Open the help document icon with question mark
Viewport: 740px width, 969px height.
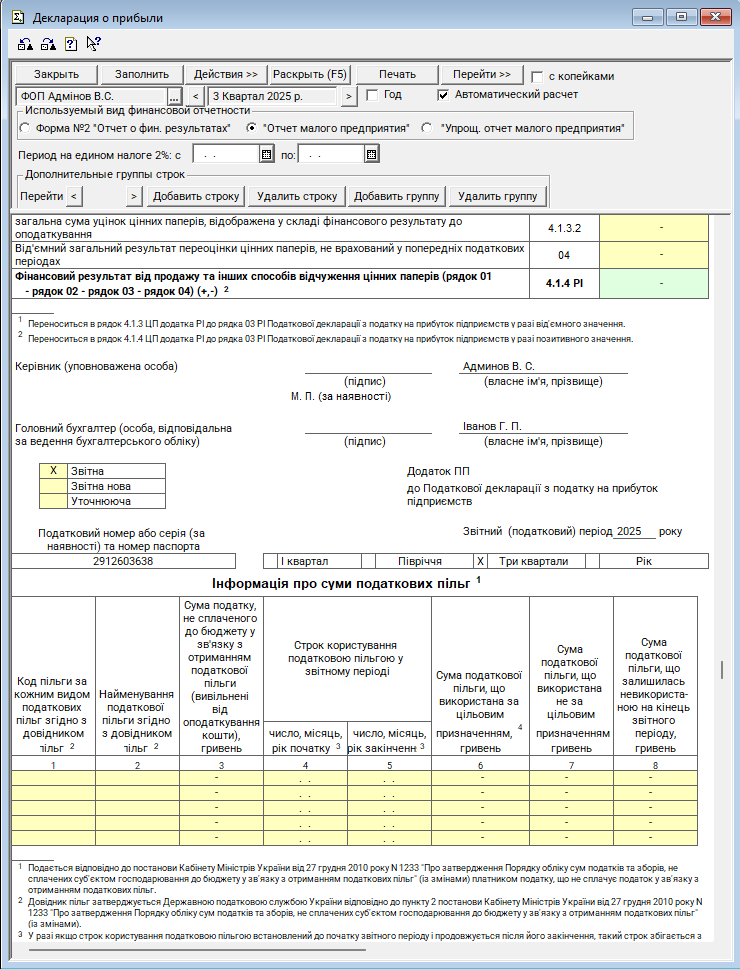tap(70, 44)
